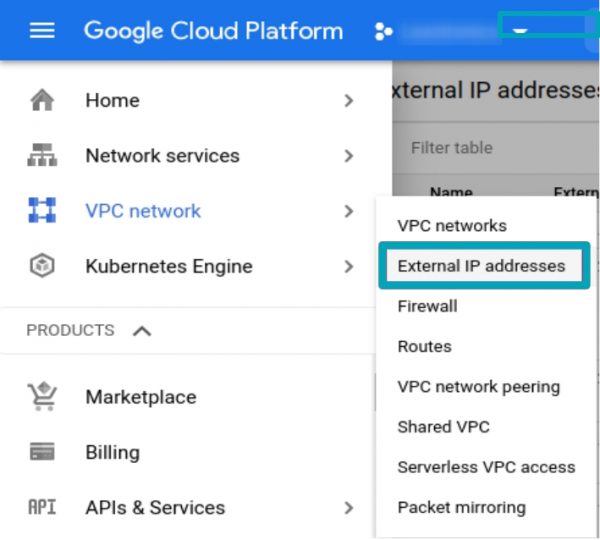Click into the Filter table field
The image size is (600, 540).
(x=480, y=148)
